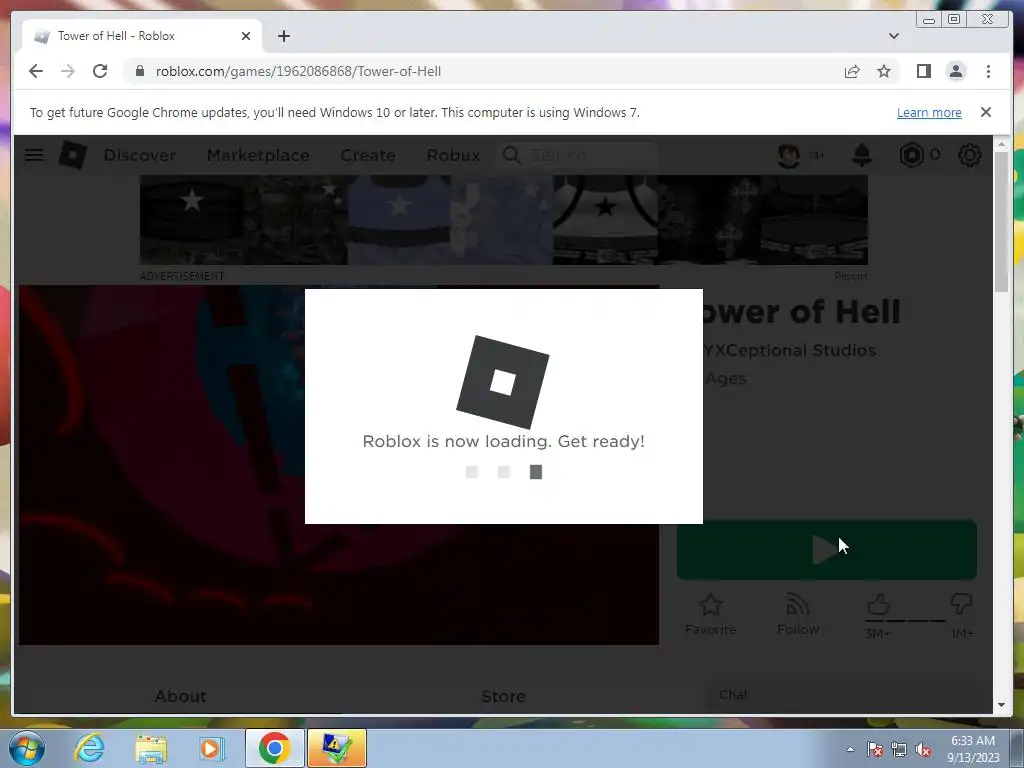Viewport: 1024px width, 768px height.
Task: Open the Roblox user avatar profile
Action: pos(789,155)
